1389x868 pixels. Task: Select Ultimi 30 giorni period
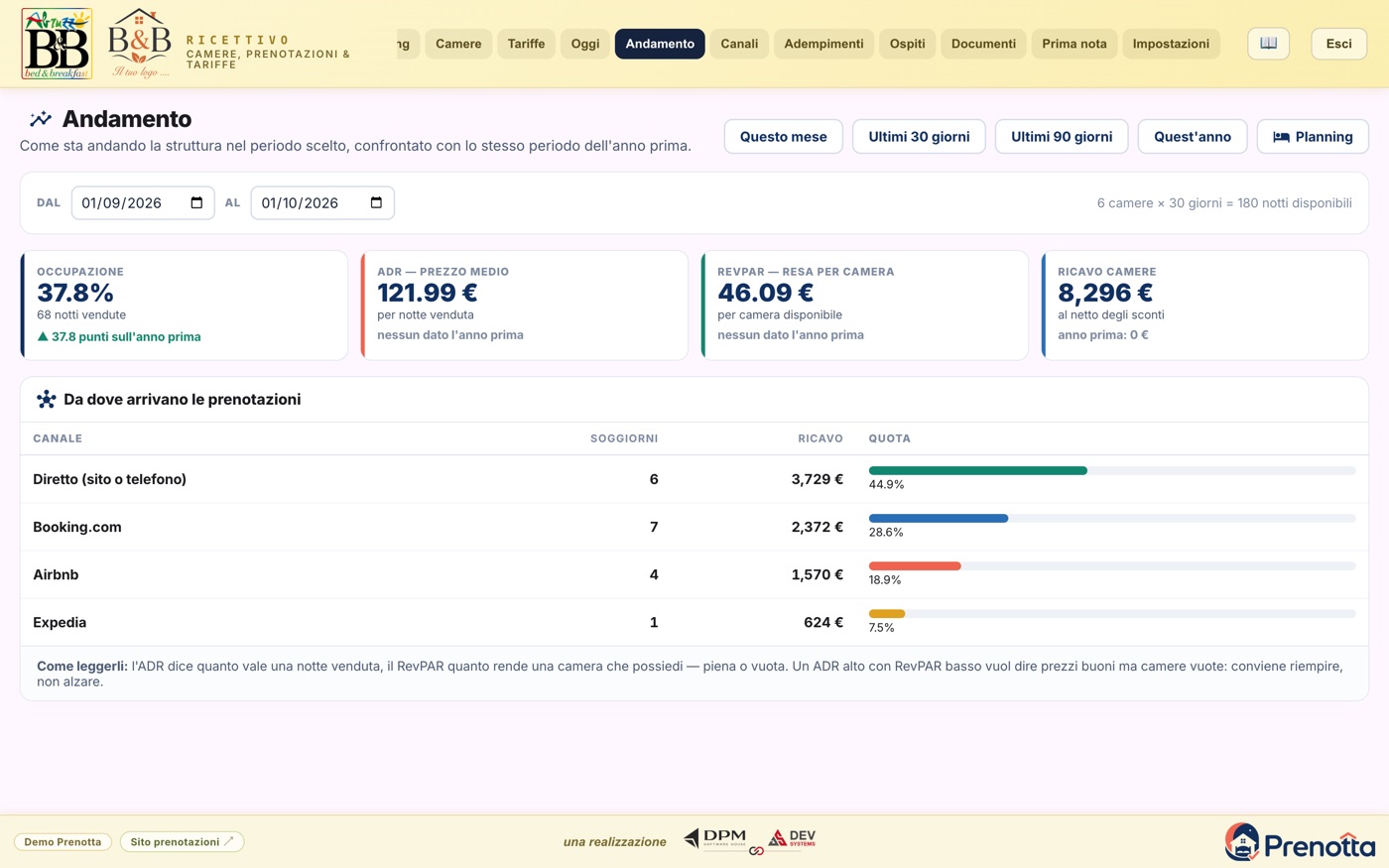919,137
